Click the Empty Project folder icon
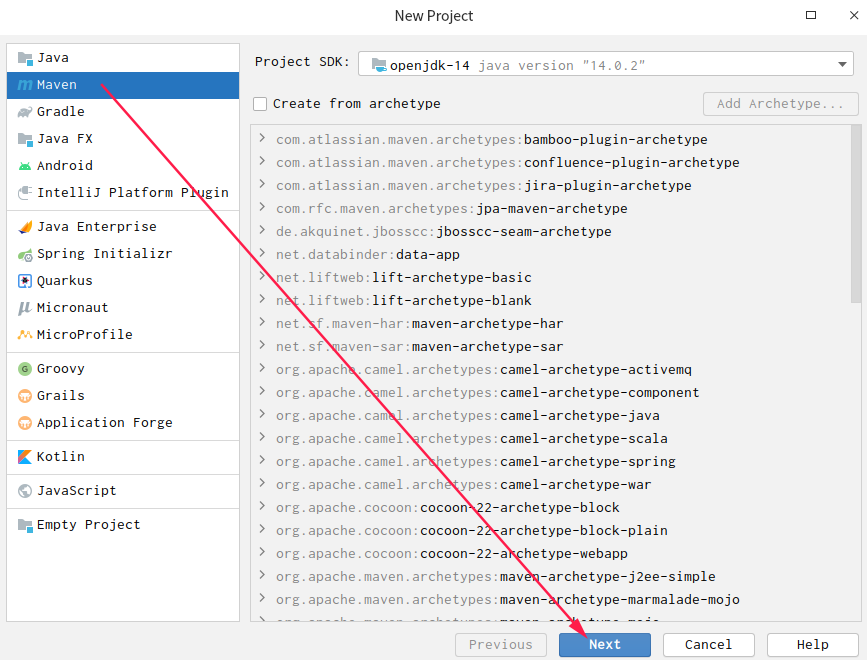 click(25, 525)
